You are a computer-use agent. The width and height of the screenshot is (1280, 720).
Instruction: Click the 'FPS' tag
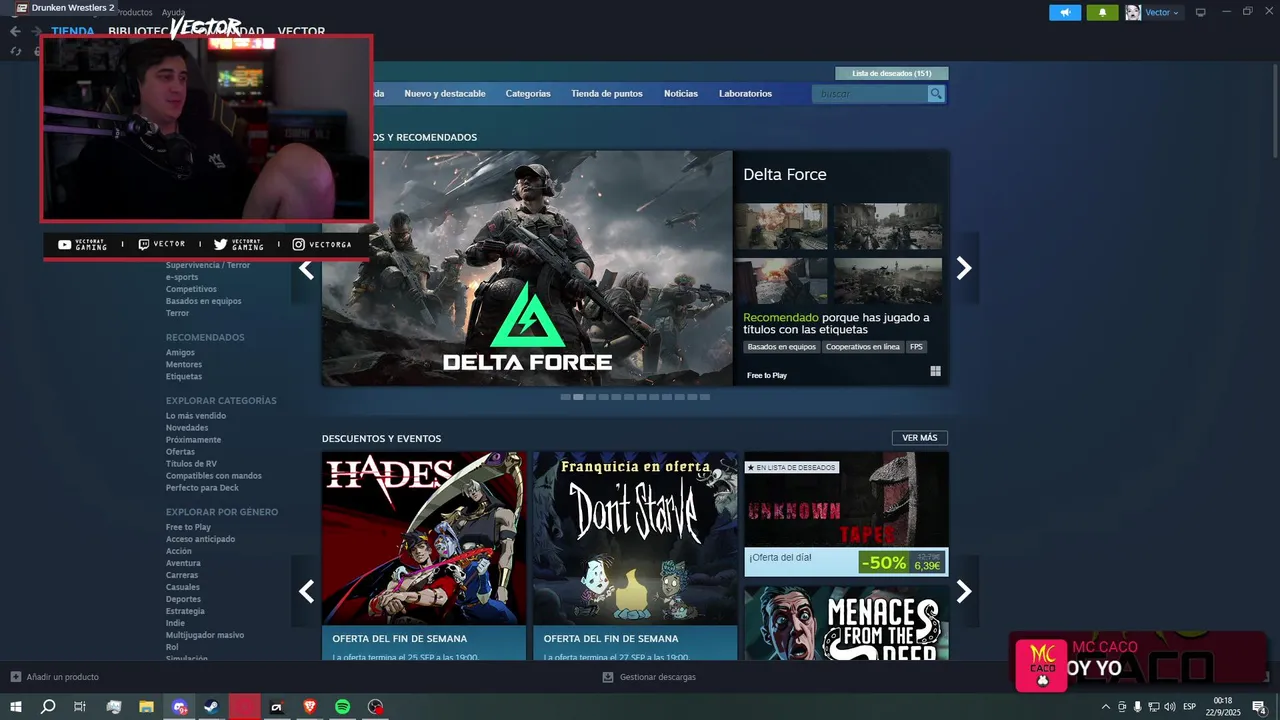coord(916,347)
